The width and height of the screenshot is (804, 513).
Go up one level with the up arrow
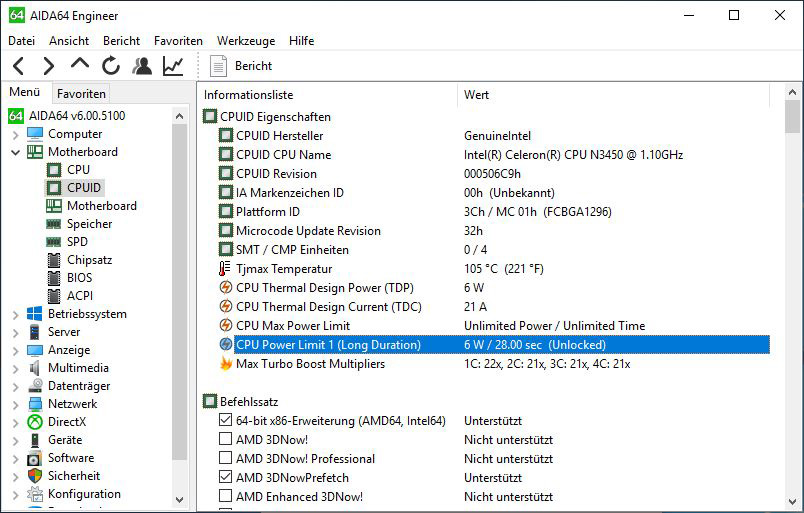pos(79,64)
